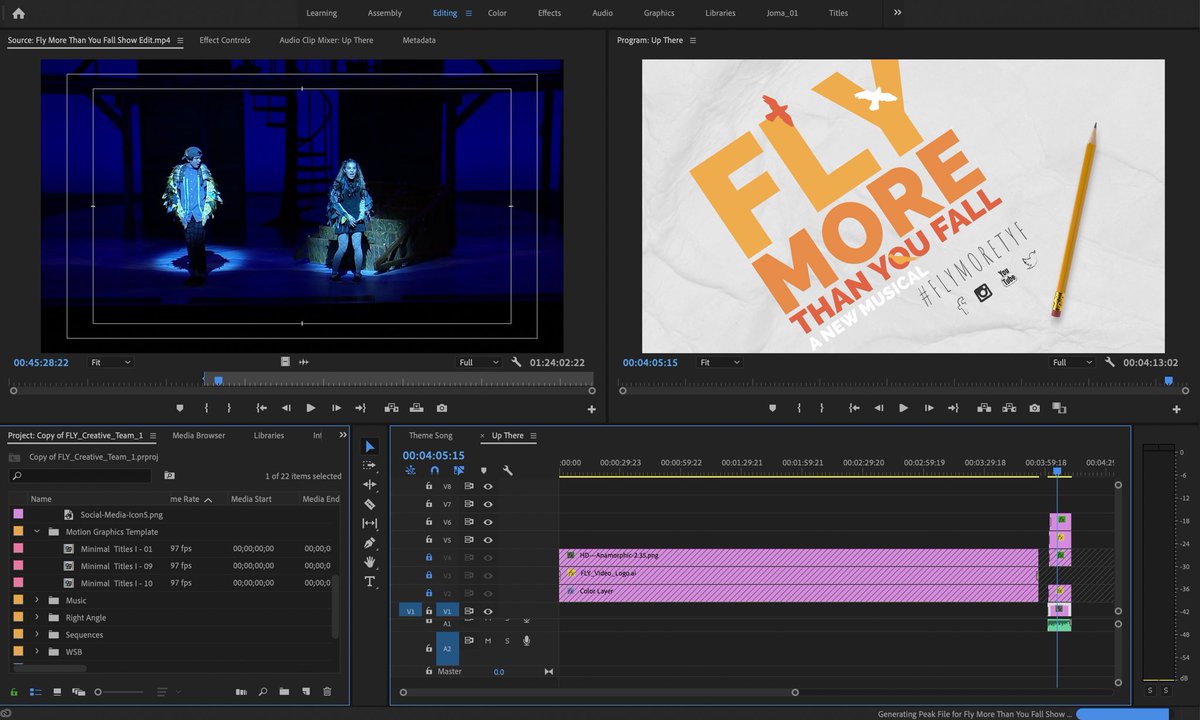
Task: Expand the Right Angle bin
Action: 37,617
